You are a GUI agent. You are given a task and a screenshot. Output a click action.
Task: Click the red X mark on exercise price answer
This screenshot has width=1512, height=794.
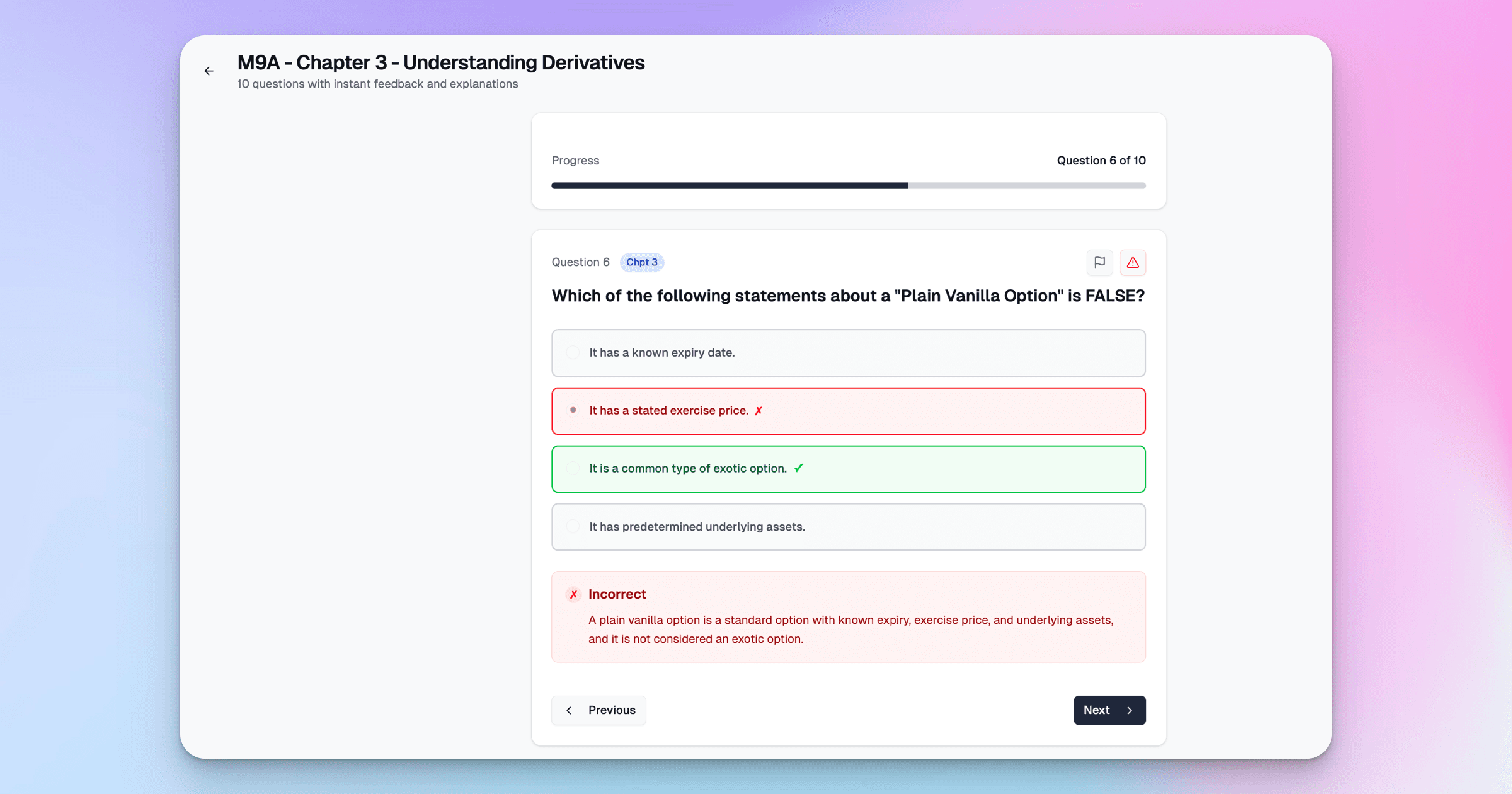(x=759, y=411)
